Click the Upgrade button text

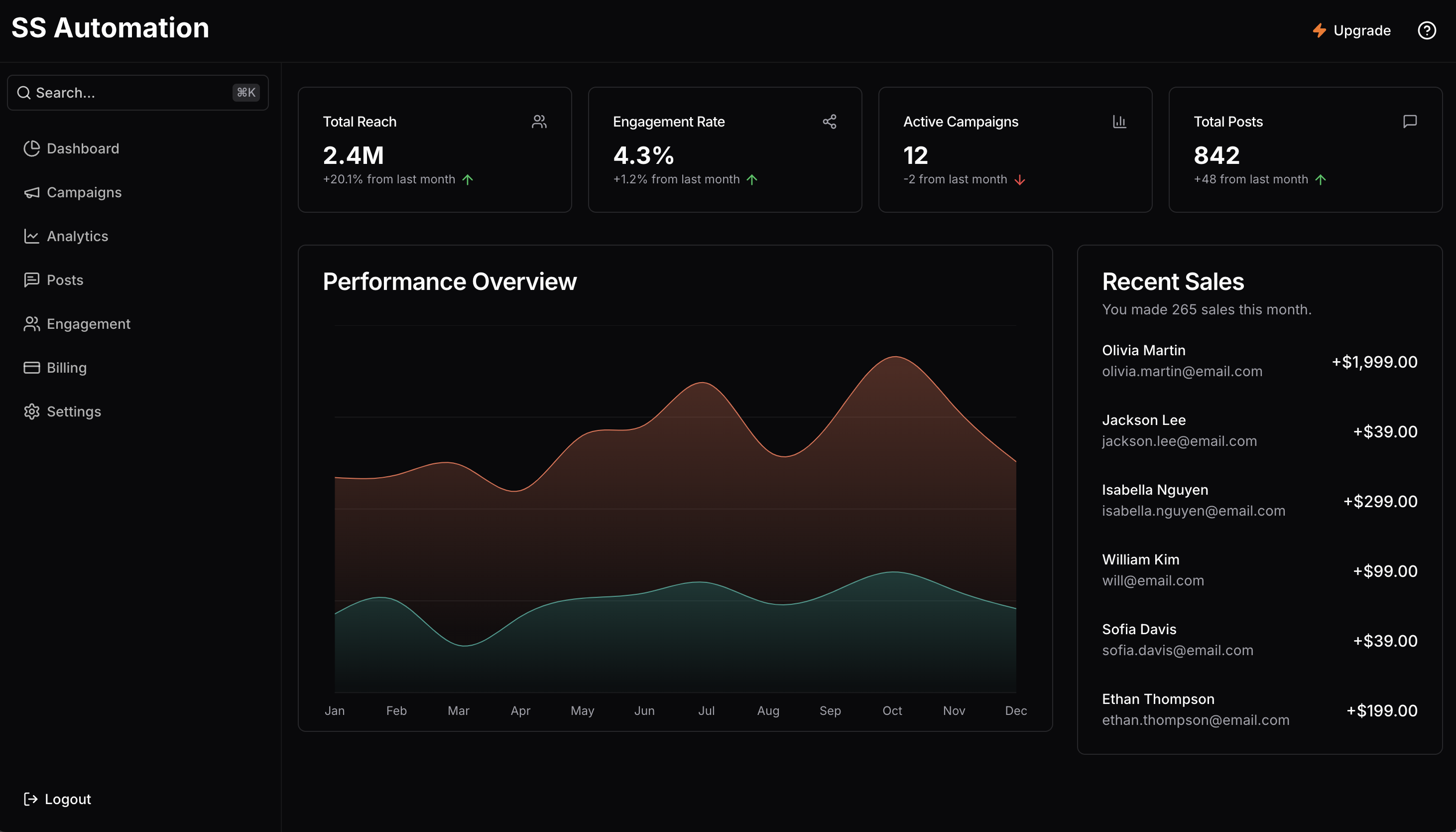pos(1362,30)
